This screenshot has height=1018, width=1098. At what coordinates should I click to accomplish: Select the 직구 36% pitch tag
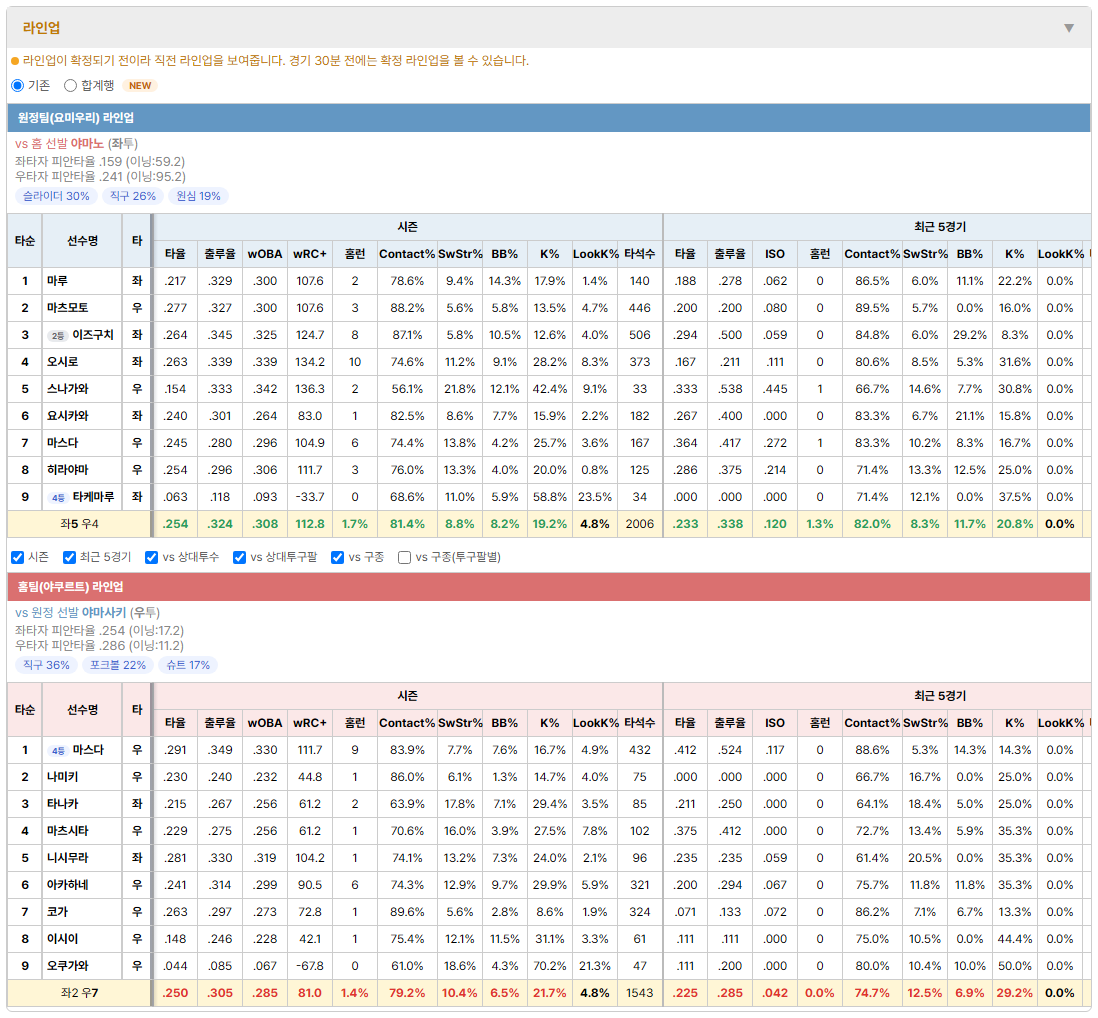[46, 665]
